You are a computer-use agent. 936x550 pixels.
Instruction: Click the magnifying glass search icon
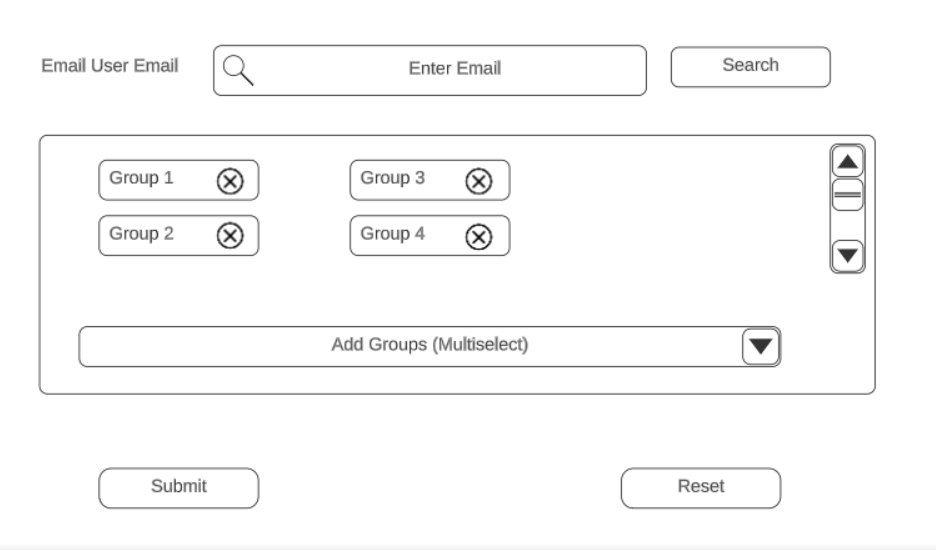tap(238, 69)
